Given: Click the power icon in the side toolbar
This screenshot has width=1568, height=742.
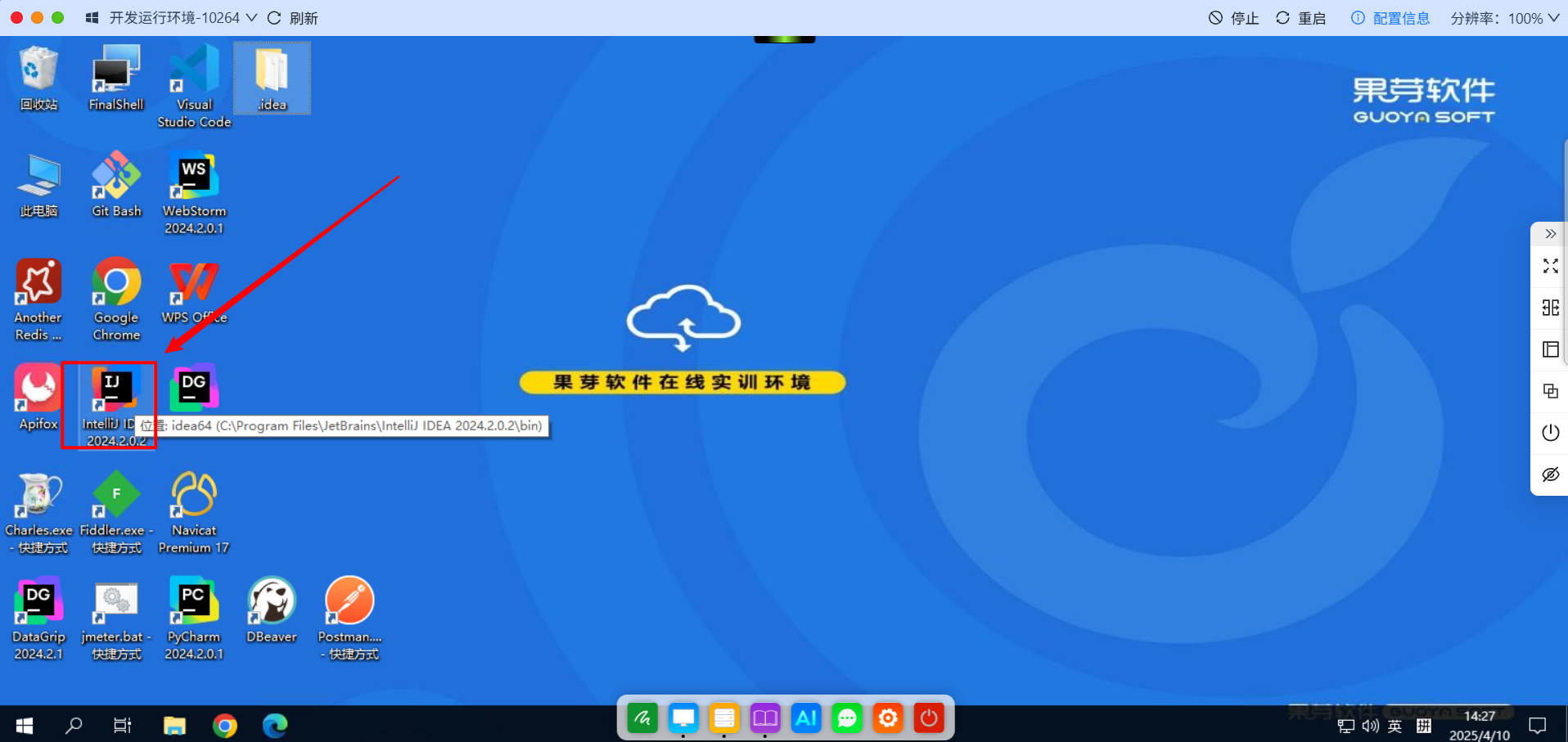Looking at the screenshot, I should click(x=1550, y=433).
